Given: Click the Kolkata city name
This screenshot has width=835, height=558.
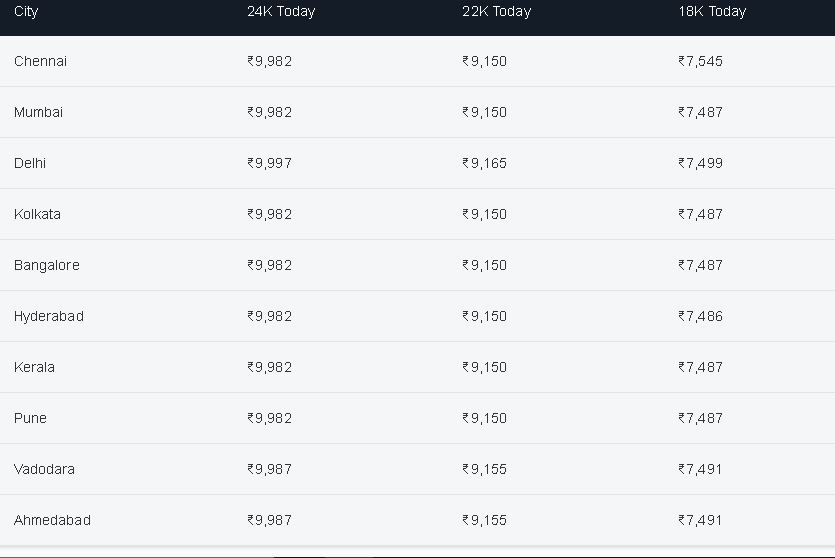Looking at the screenshot, I should click(37, 214).
